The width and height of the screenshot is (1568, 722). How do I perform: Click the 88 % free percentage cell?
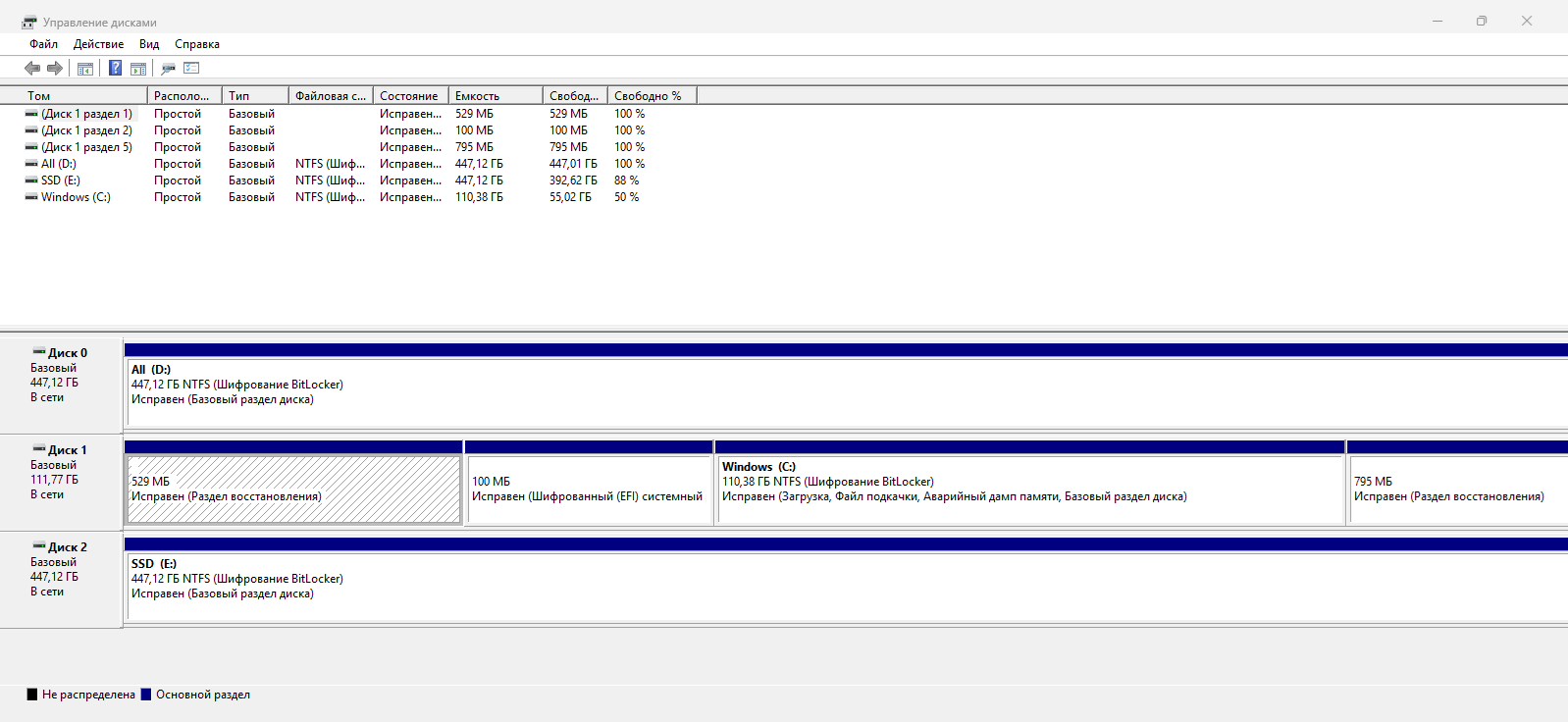627,180
